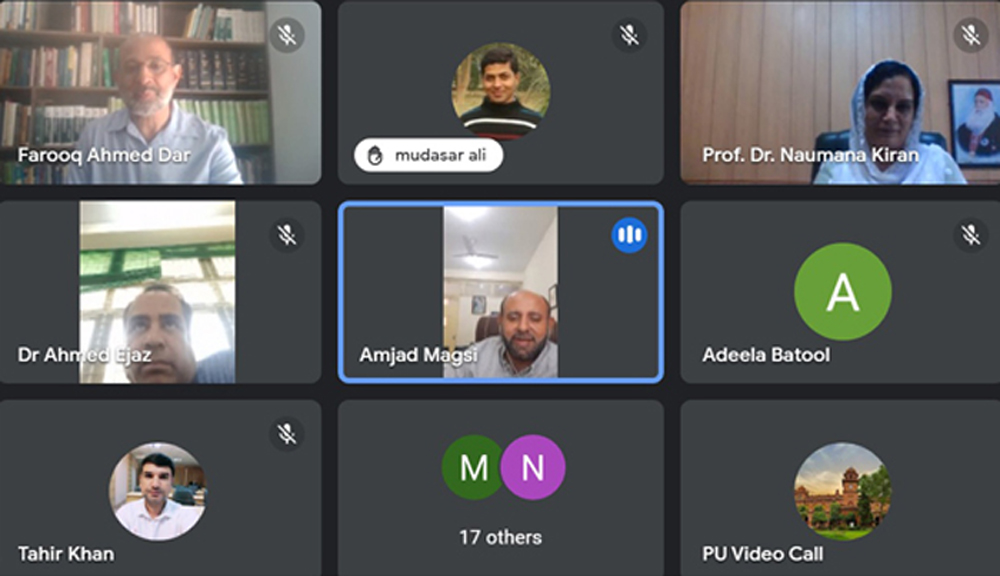Click the green M avatar circle
Image resolution: width=1000 pixels, height=576 pixels.
click(473, 467)
